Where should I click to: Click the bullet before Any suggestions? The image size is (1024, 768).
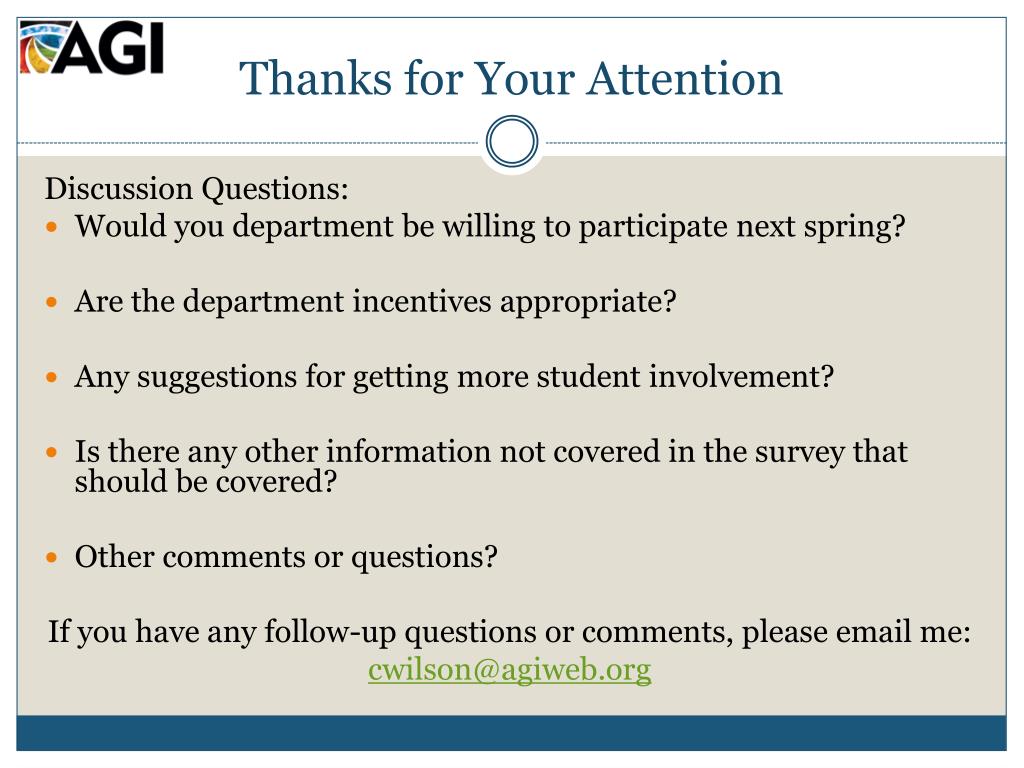tap(52, 377)
